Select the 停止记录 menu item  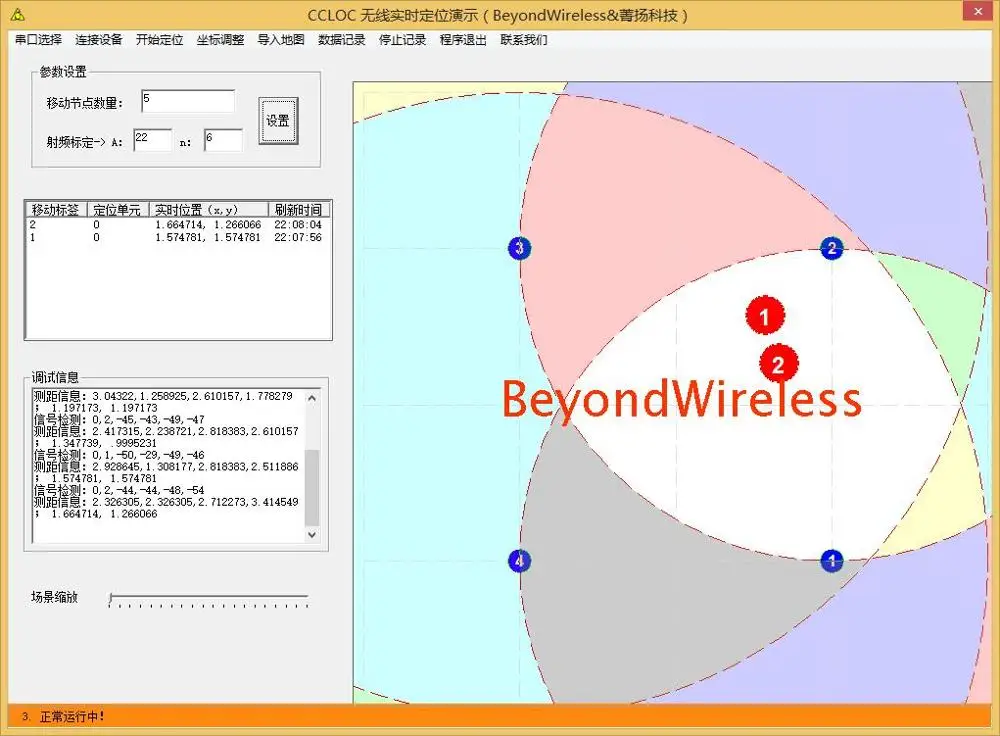coord(402,40)
